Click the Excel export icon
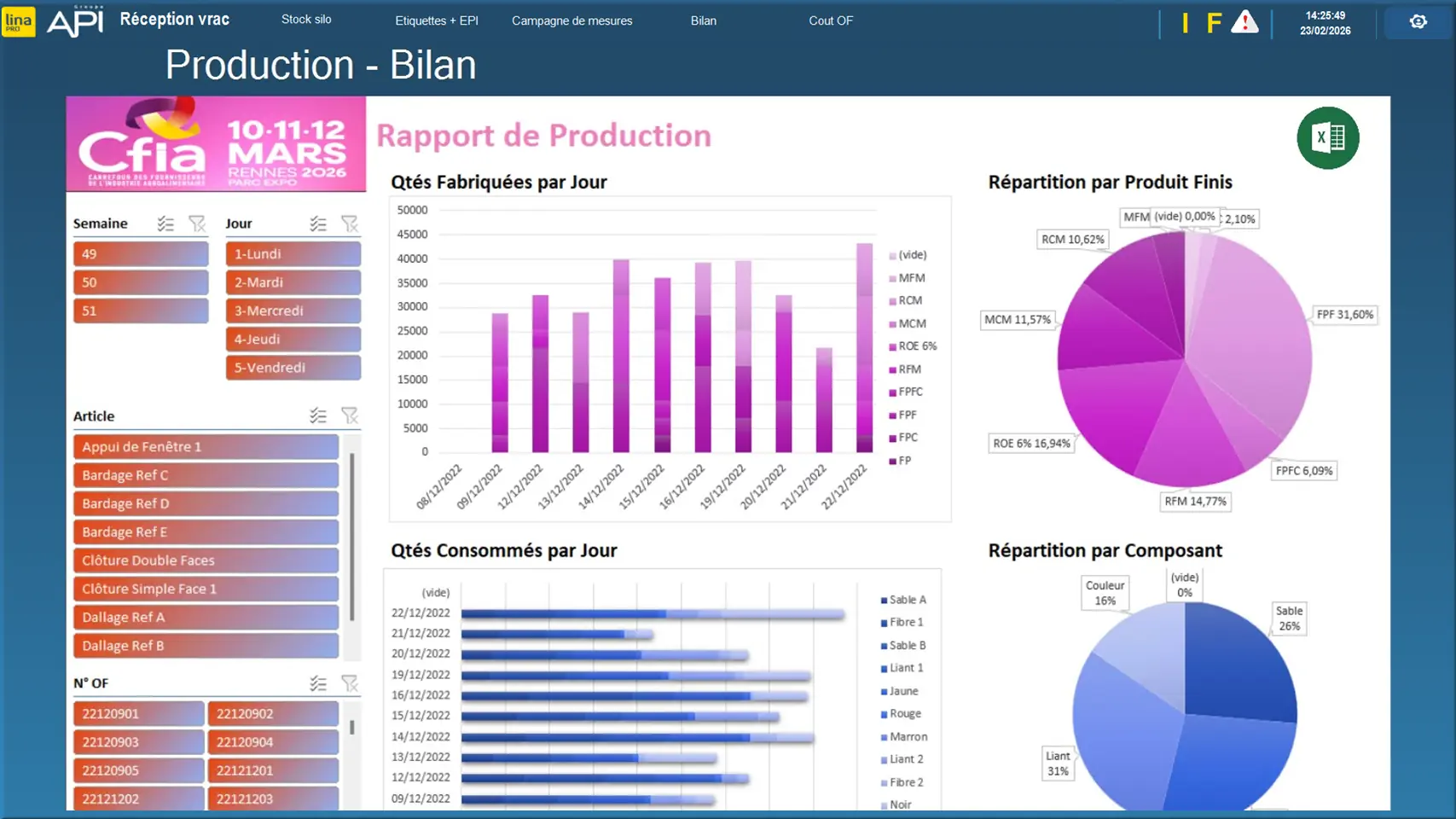The image size is (1456, 819). 1327,137
